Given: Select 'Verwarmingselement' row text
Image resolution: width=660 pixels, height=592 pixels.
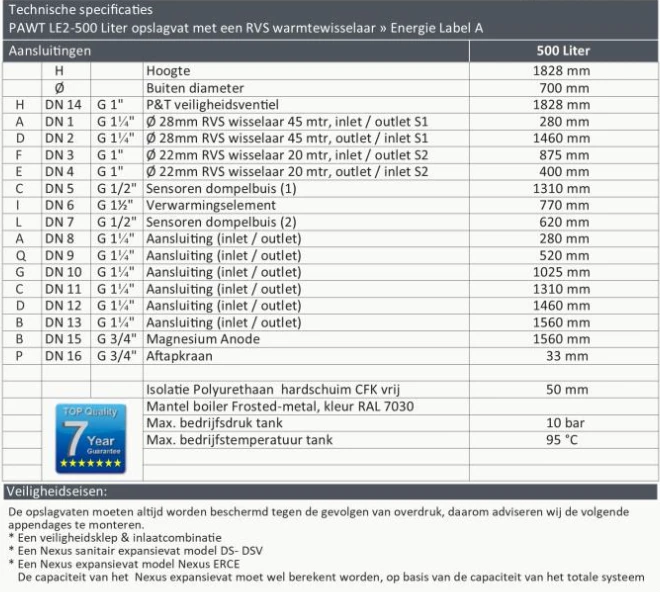Looking at the screenshot, I should pos(211,205).
